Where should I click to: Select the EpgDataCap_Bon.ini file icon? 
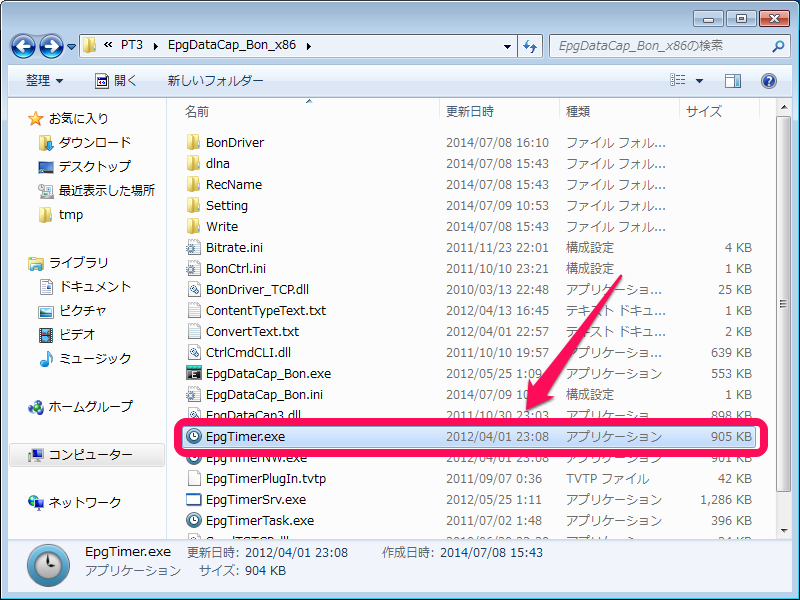coord(193,394)
